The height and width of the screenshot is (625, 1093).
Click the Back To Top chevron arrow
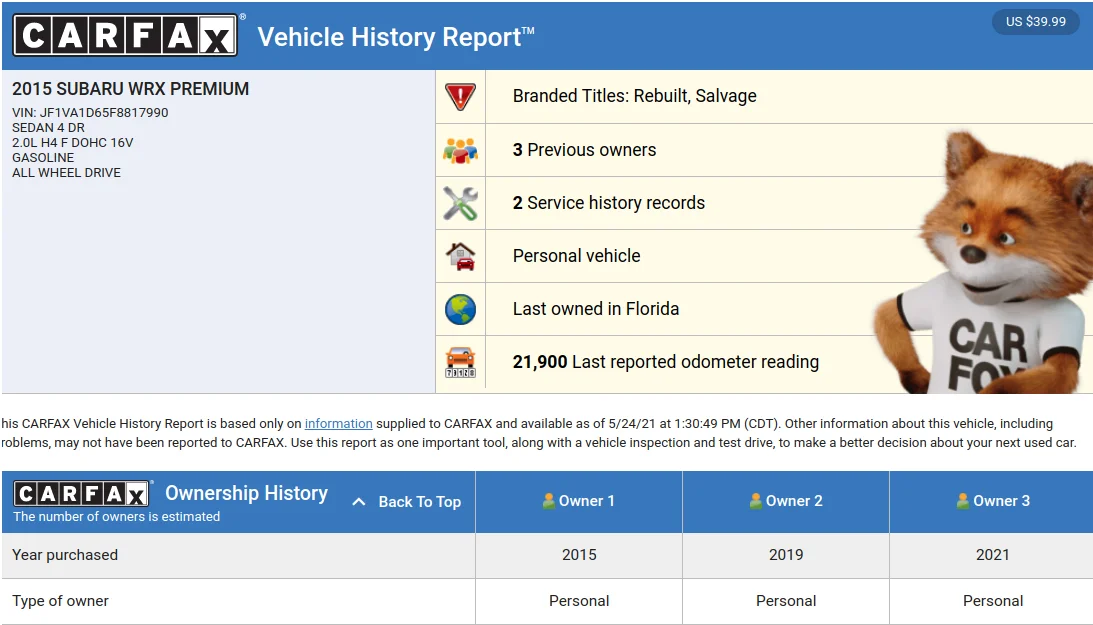pos(358,502)
